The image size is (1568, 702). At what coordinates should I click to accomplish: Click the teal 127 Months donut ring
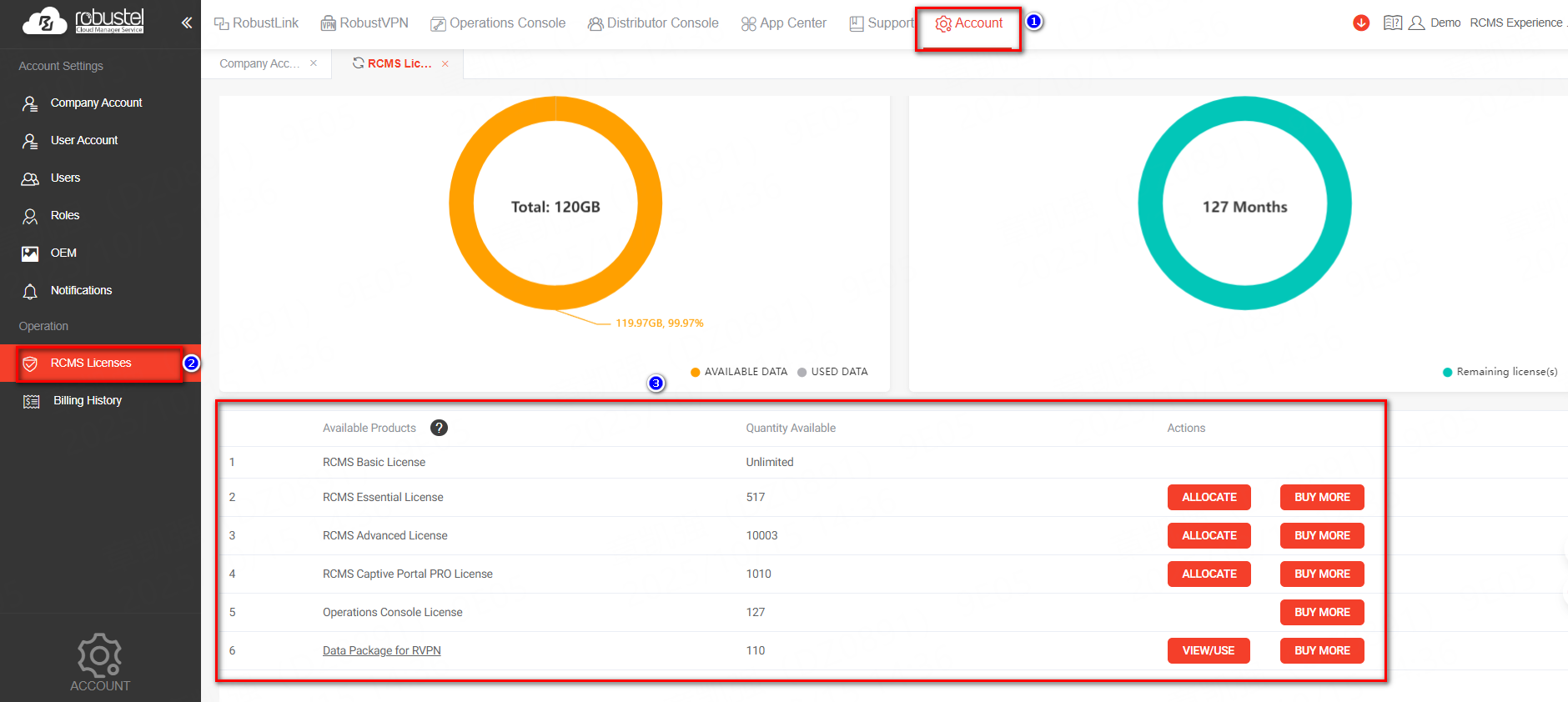point(1151,204)
